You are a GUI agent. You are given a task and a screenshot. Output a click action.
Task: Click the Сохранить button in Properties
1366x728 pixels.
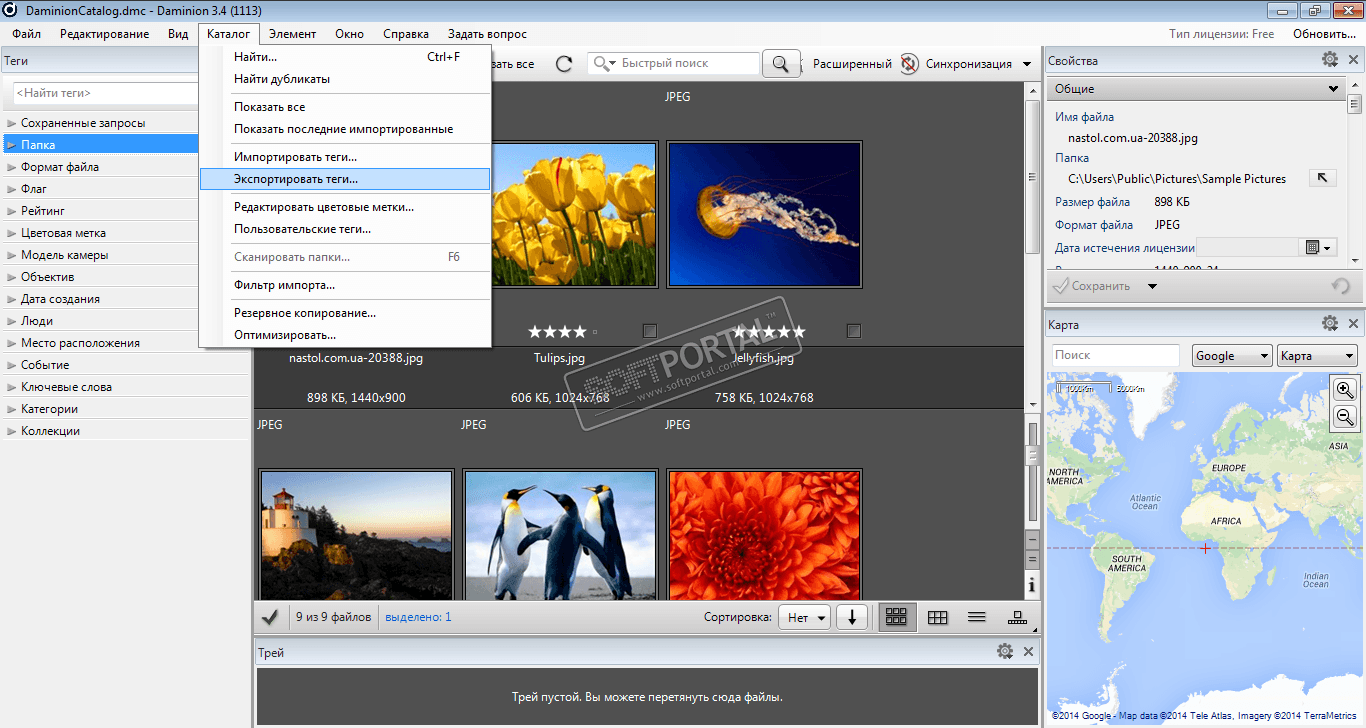click(x=1092, y=286)
